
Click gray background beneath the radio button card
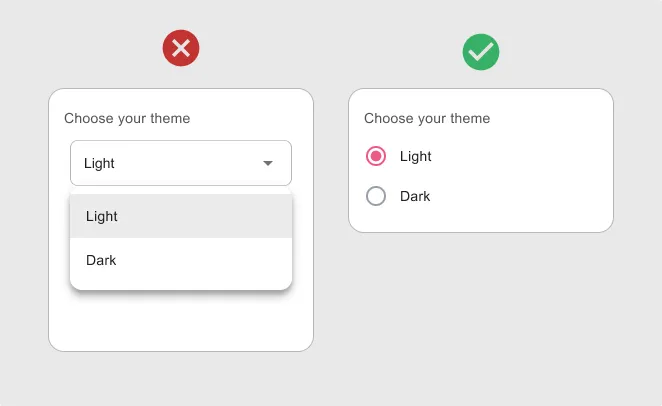(x=480, y=300)
